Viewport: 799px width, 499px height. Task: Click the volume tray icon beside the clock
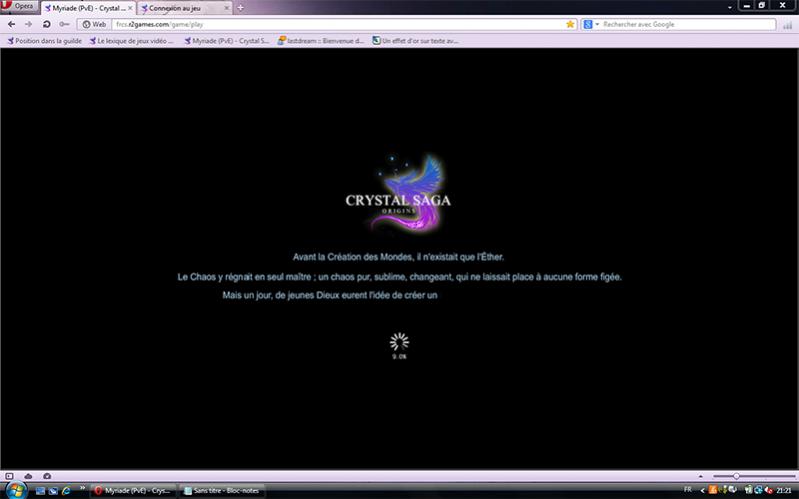click(768, 490)
